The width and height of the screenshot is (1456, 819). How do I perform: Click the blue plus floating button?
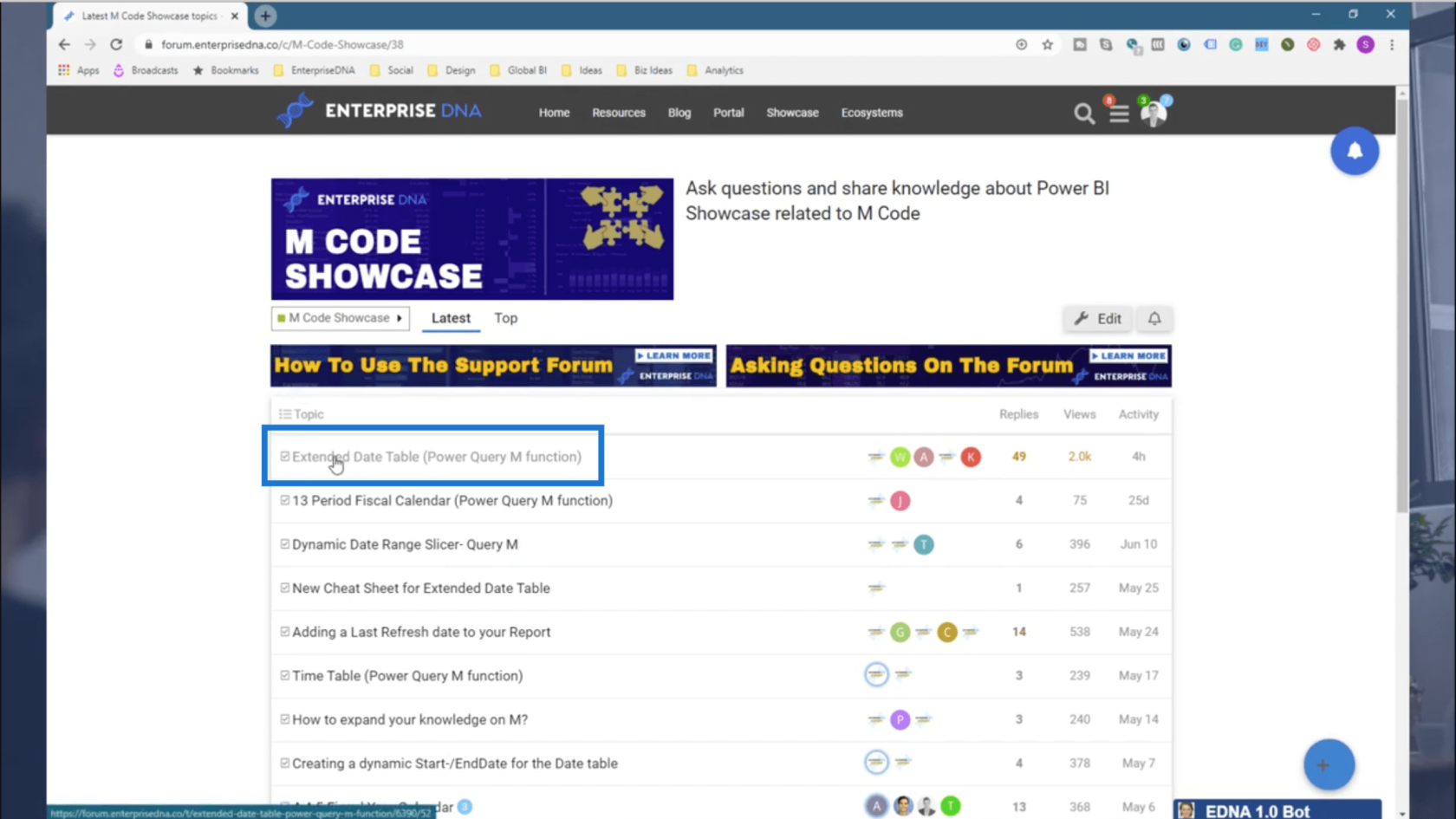click(x=1329, y=764)
